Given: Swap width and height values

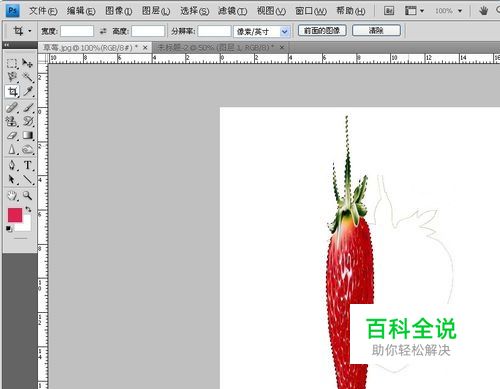Looking at the screenshot, I should (103, 31).
